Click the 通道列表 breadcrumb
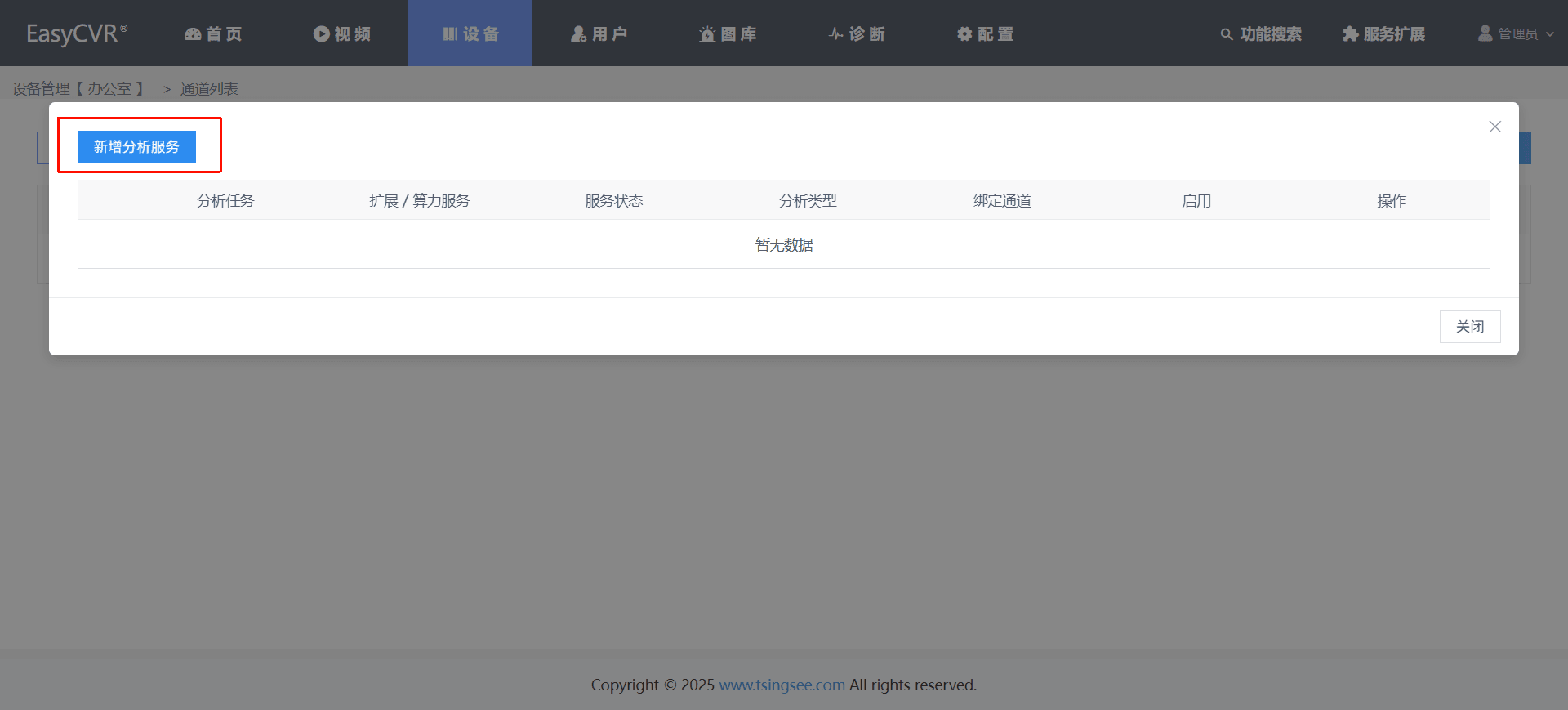The height and width of the screenshot is (710, 1568). [209, 88]
